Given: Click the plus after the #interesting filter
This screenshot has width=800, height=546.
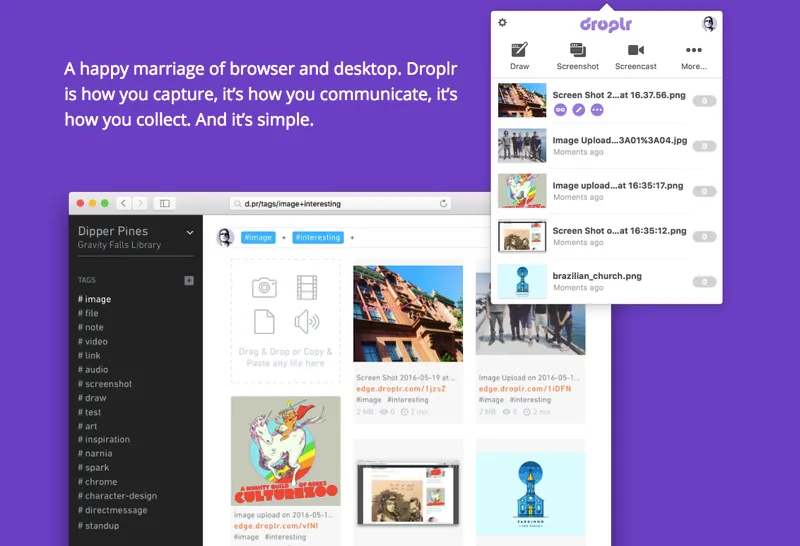Looking at the screenshot, I should pyautogui.click(x=352, y=237).
